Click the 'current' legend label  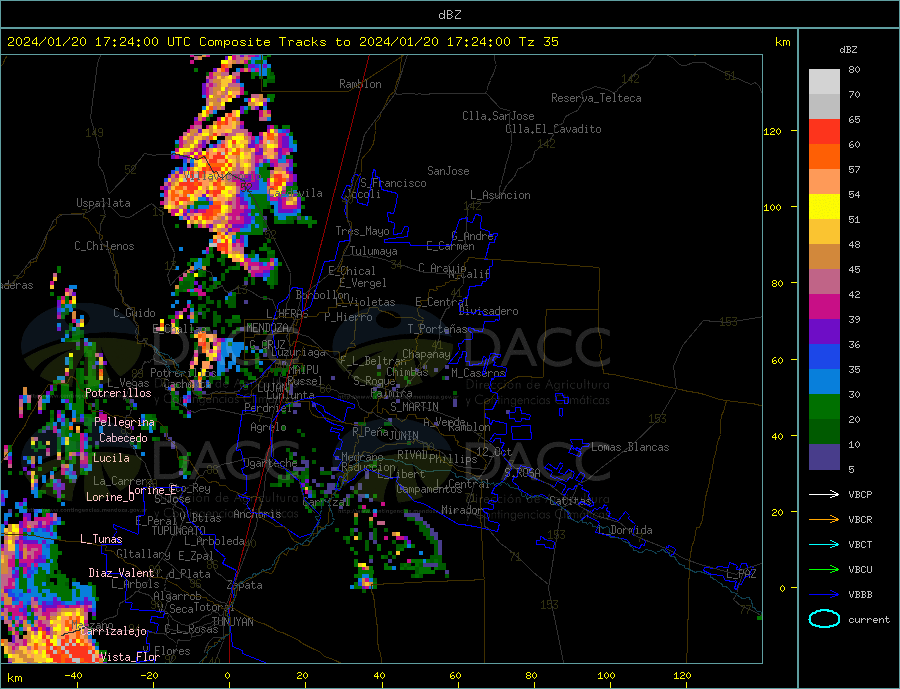869,620
